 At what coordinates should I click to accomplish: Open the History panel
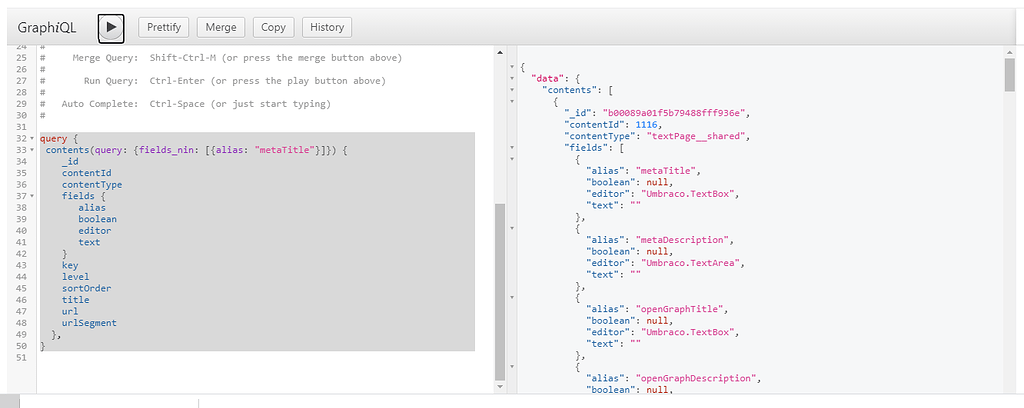pos(327,27)
